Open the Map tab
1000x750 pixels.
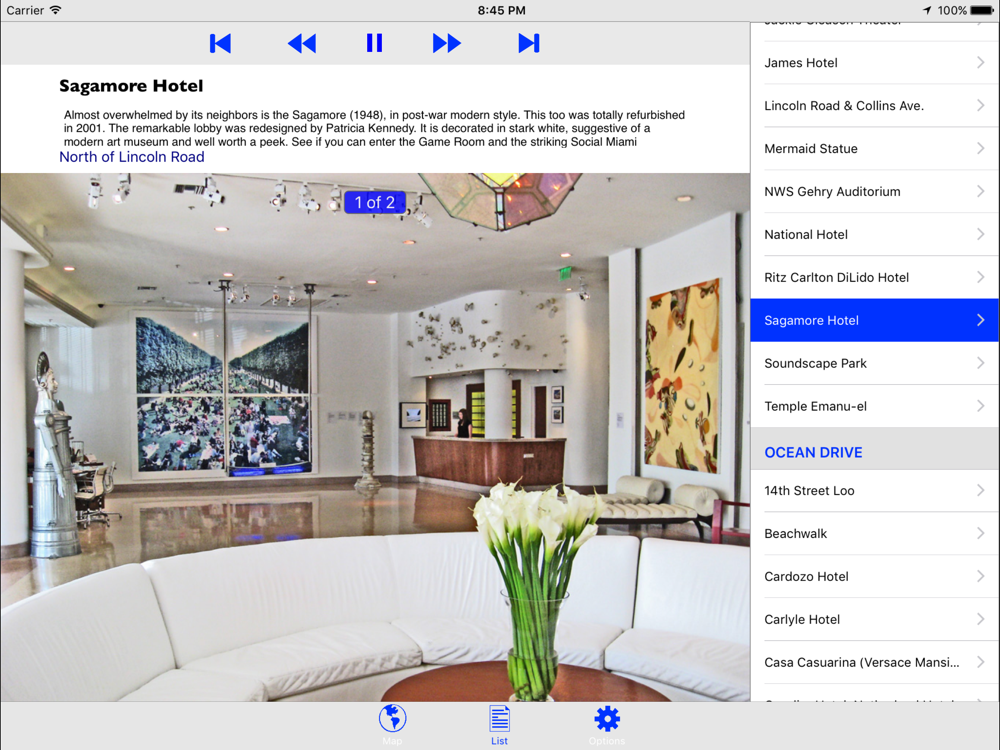(x=392, y=725)
